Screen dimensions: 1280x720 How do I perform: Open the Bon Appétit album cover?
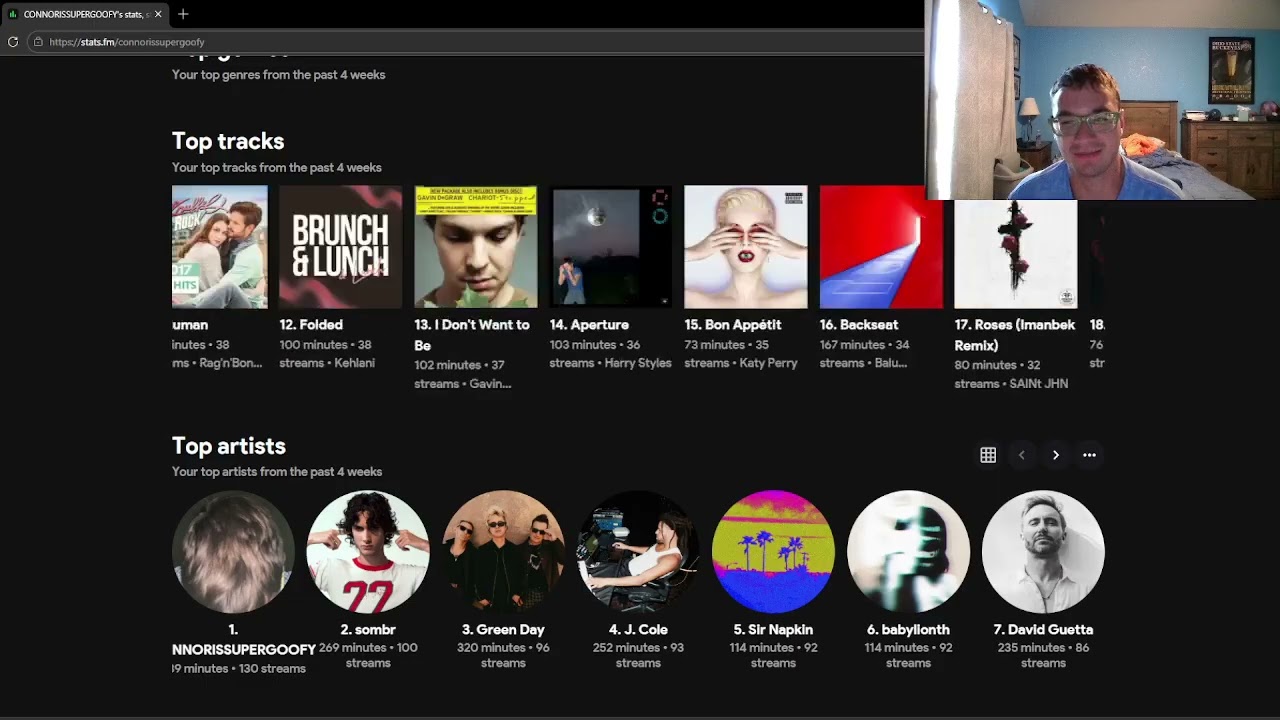[x=745, y=247]
